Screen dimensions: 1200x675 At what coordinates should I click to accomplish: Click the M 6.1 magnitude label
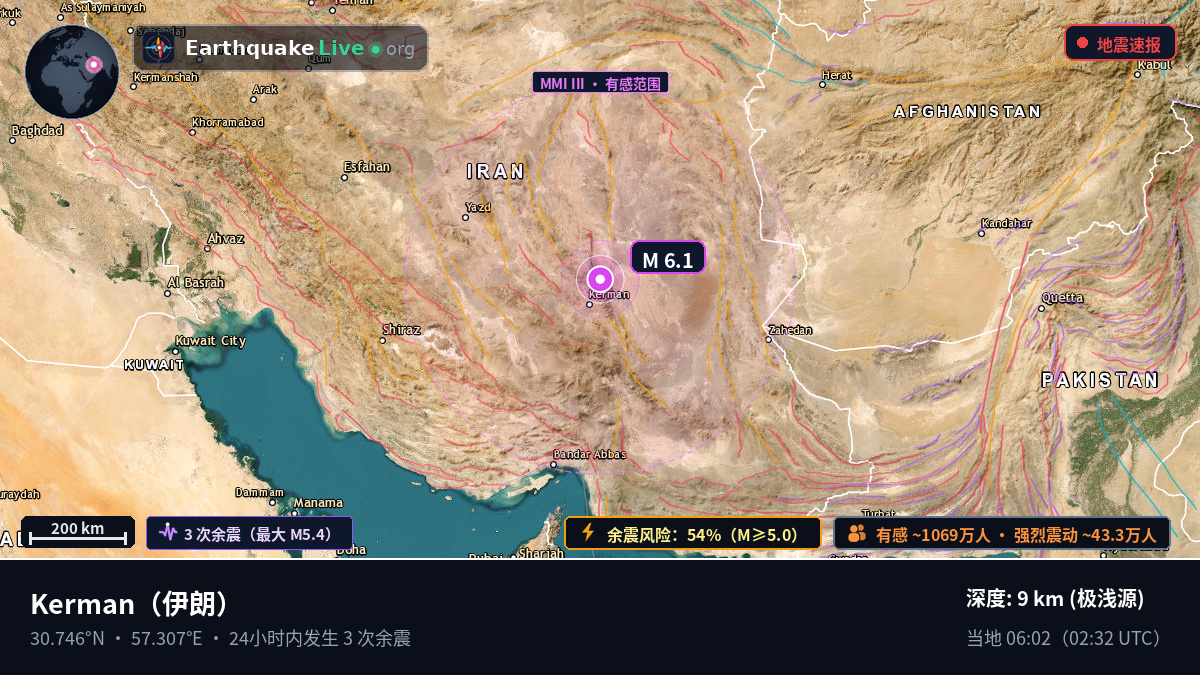667,258
